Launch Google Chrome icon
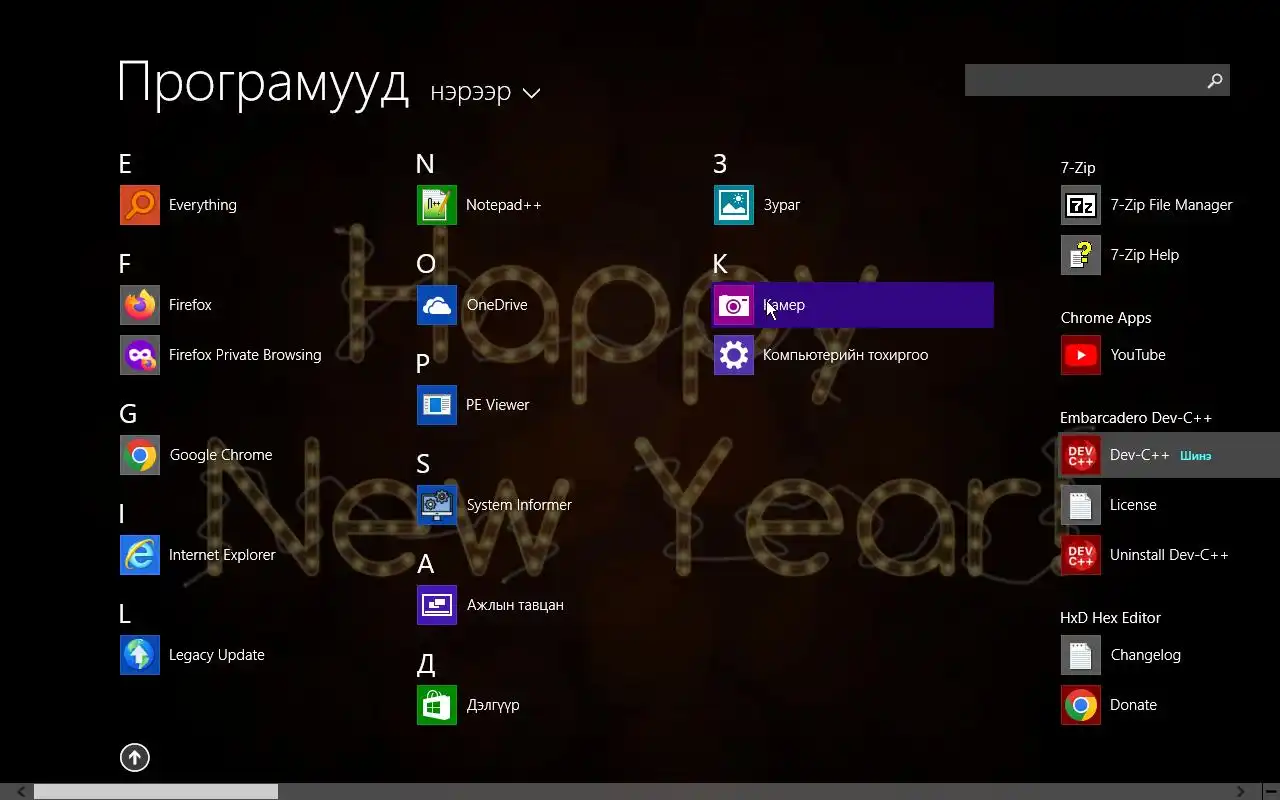 coord(140,455)
